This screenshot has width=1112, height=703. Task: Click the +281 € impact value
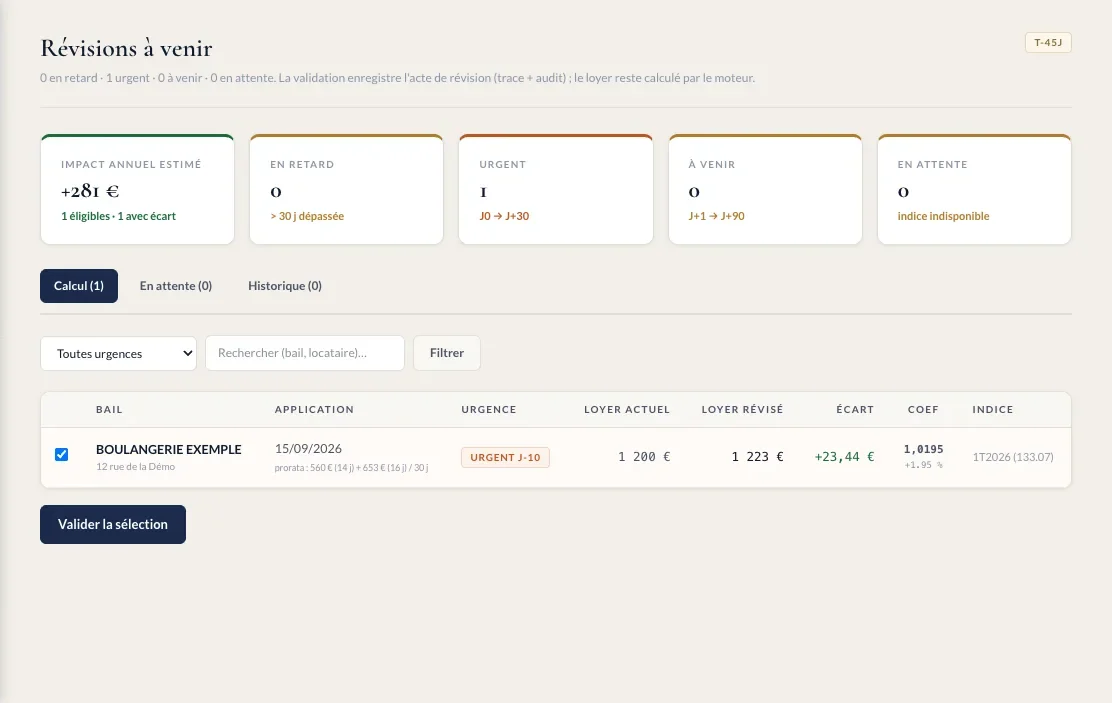(x=90, y=191)
